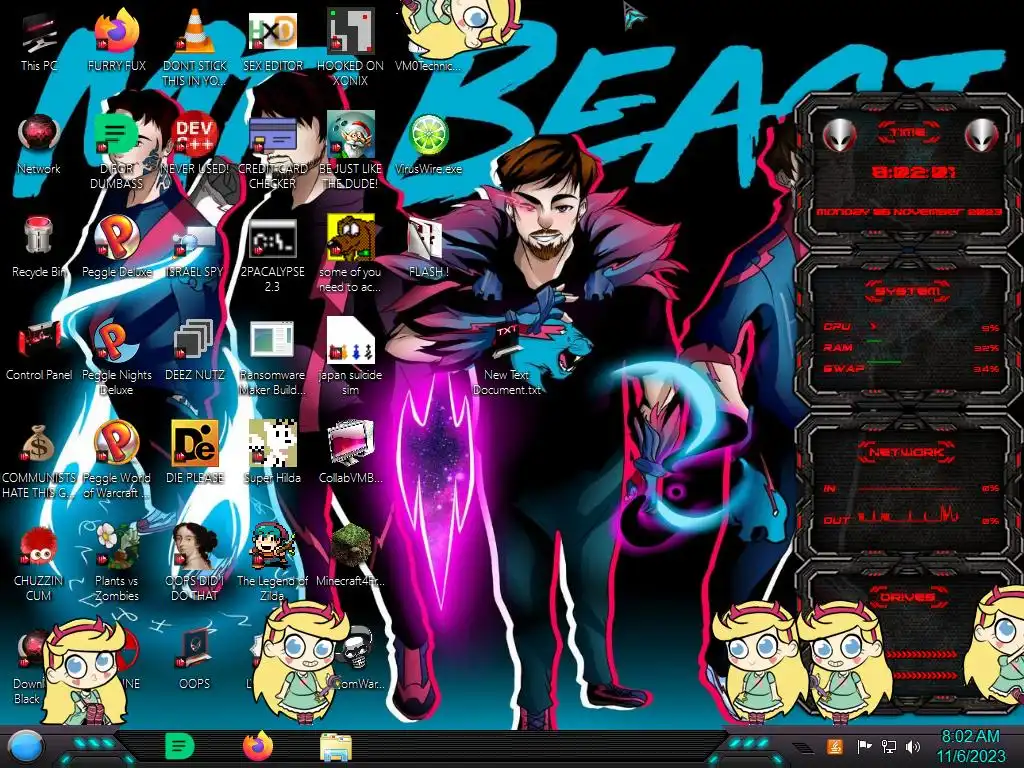The image size is (1024, 768).
Task: Open the green app in the taskbar
Action: coord(180,746)
